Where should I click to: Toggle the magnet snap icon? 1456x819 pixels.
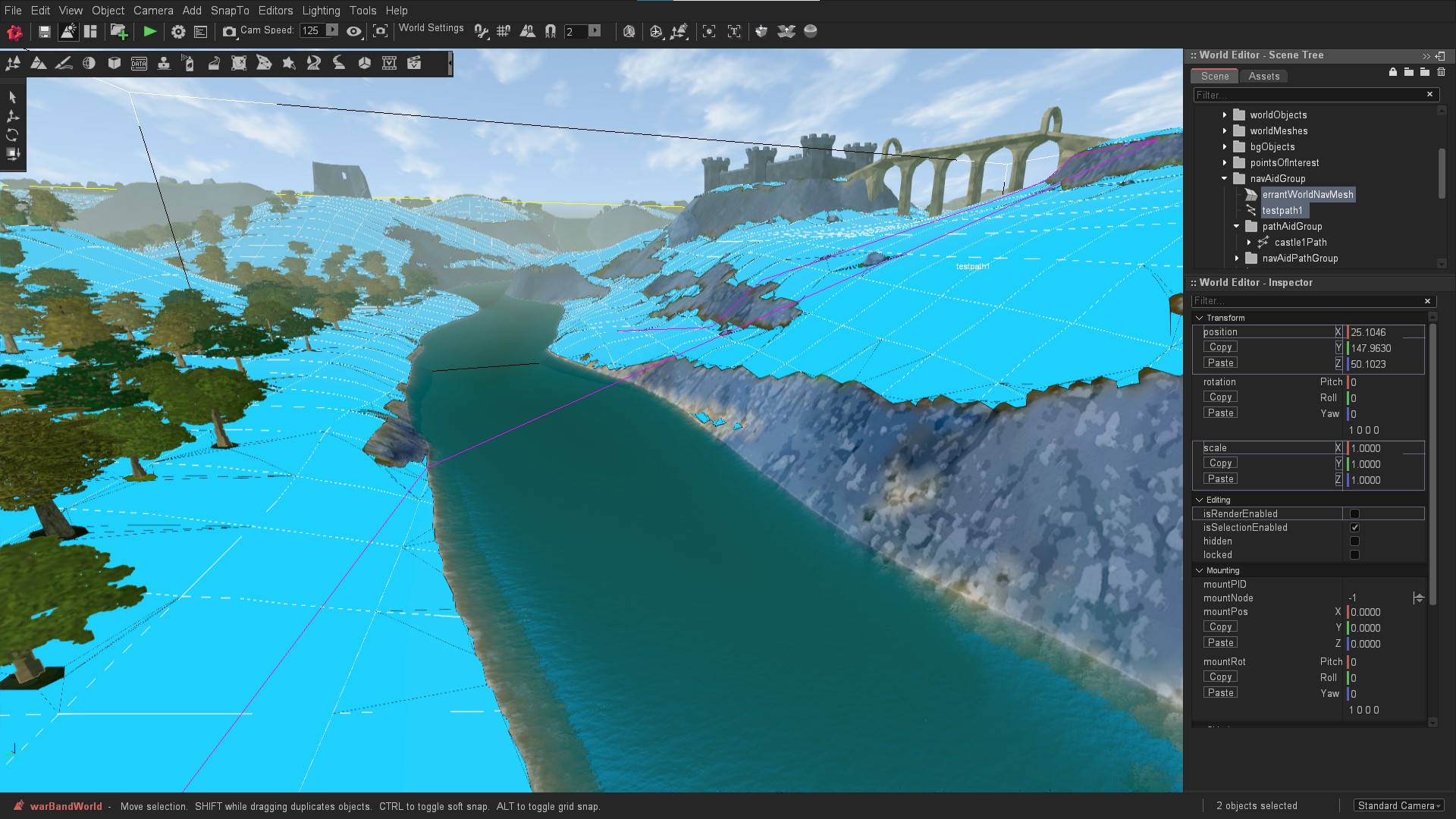pos(551,31)
